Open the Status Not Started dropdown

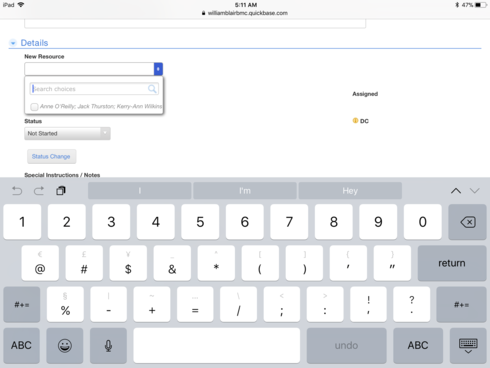[67, 133]
